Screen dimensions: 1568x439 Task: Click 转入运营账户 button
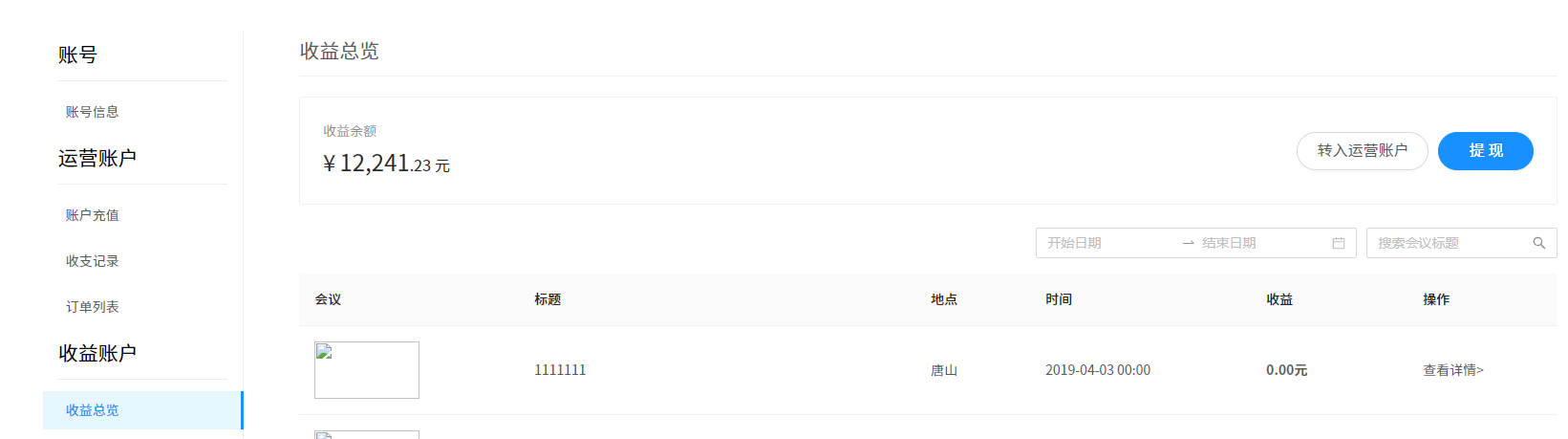[x=1363, y=151]
